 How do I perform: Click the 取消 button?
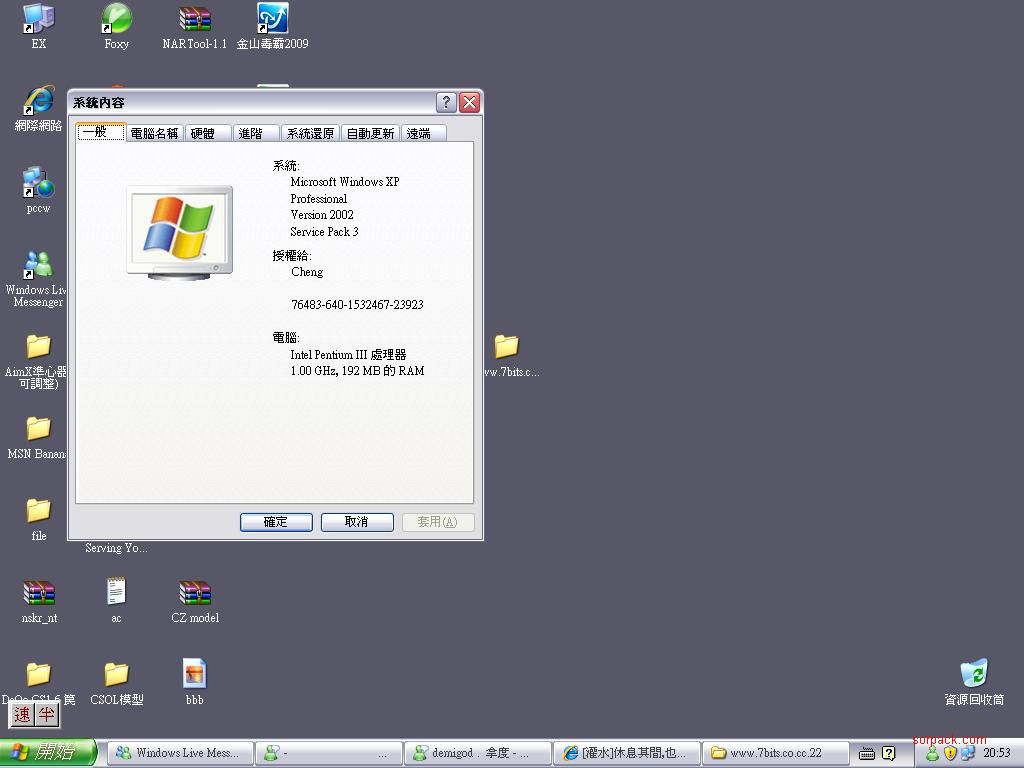[x=356, y=522]
